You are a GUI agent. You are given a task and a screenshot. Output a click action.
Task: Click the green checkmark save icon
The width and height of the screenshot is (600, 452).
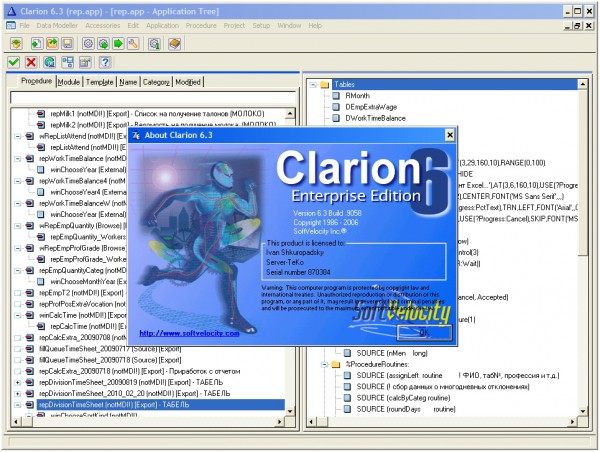point(14,62)
